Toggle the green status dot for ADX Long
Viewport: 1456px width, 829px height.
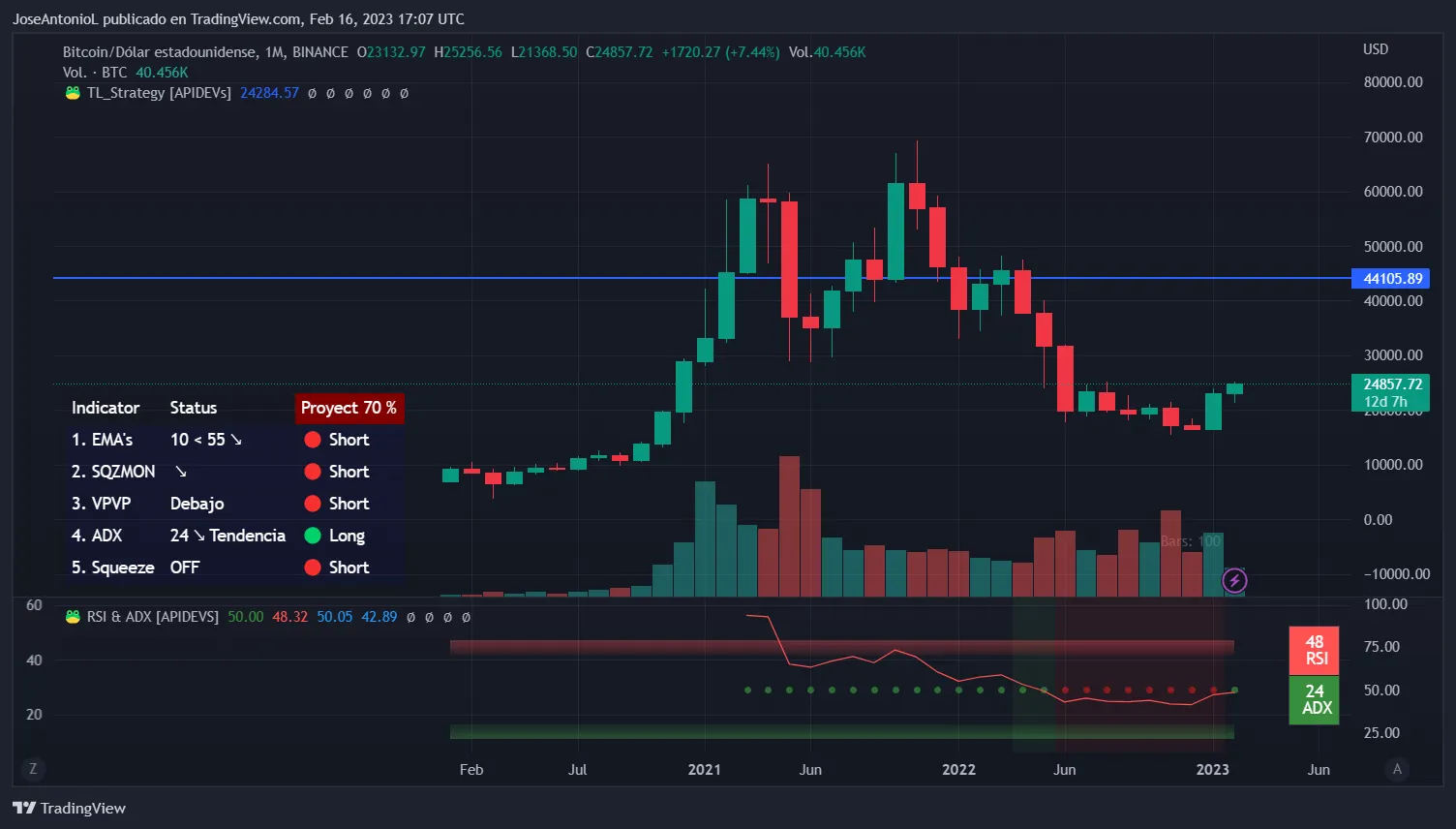click(312, 536)
